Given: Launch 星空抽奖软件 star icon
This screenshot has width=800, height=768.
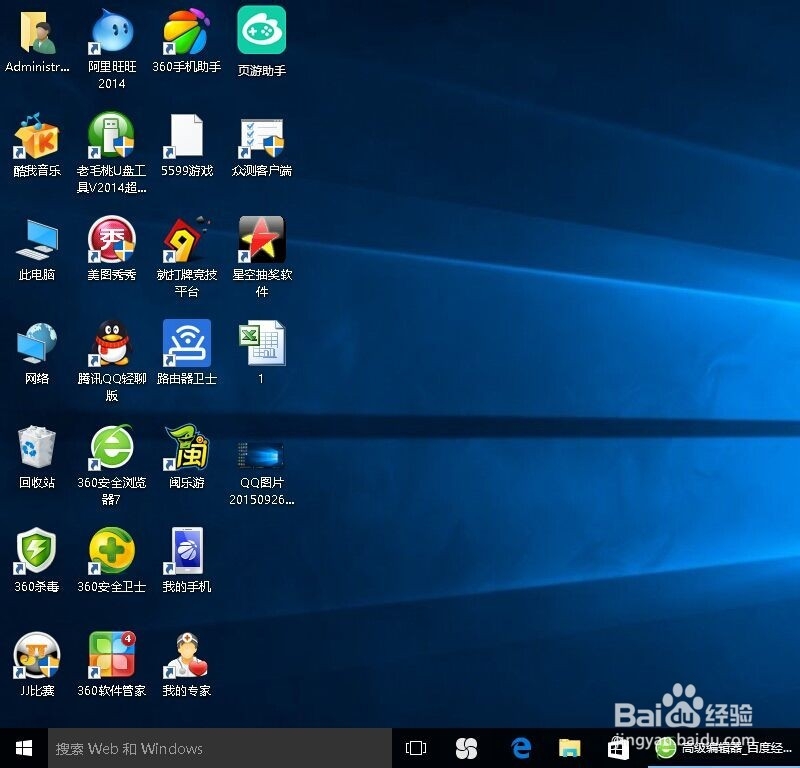Looking at the screenshot, I should [261, 240].
